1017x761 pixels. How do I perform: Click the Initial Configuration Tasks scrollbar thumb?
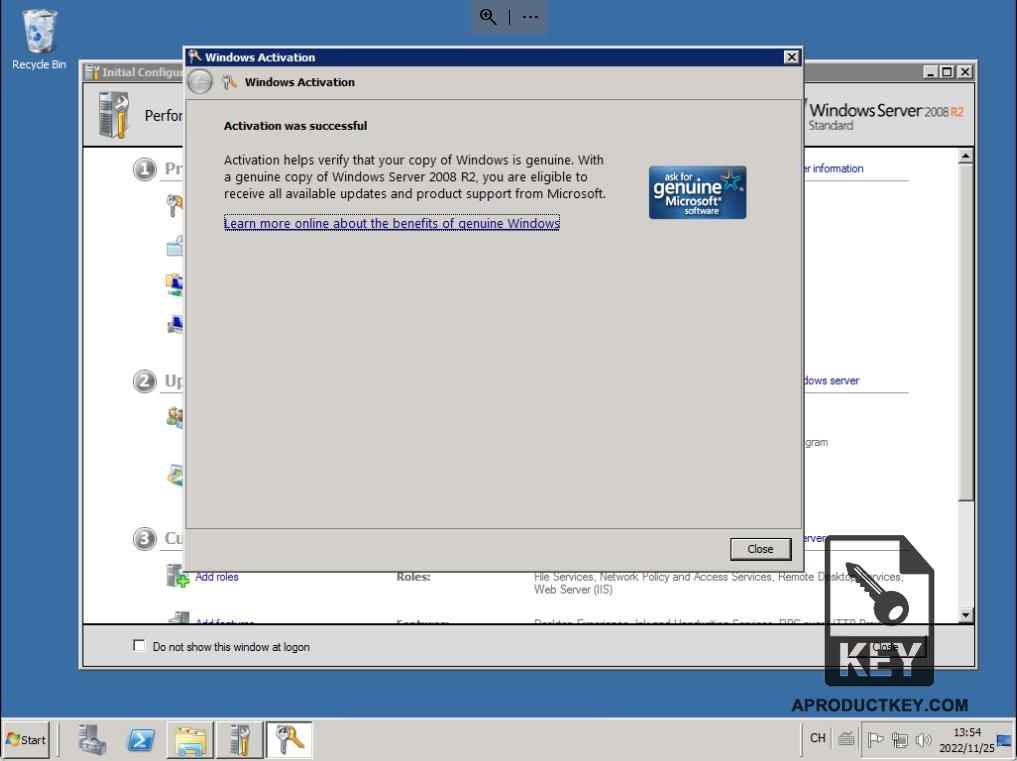tap(965, 331)
